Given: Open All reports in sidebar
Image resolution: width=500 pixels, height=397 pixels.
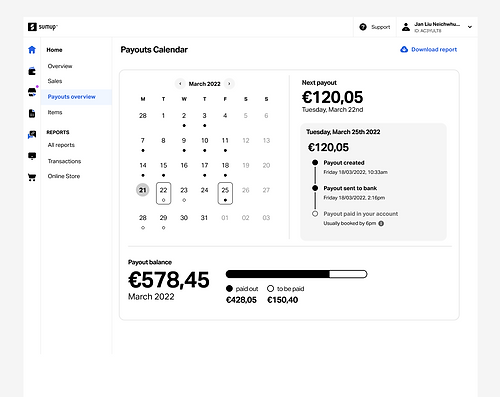Looking at the screenshot, I should pyautogui.click(x=61, y=145).
